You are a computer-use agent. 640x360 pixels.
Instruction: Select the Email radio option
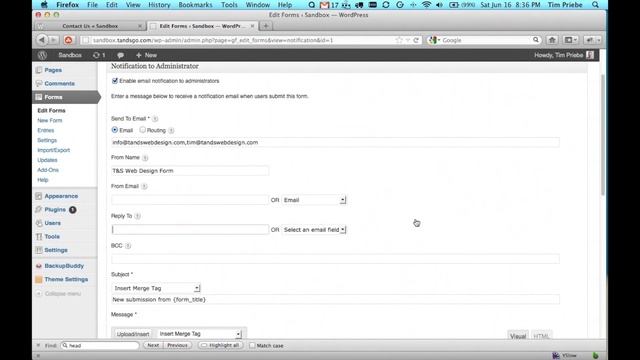click(x=115, y=130)
